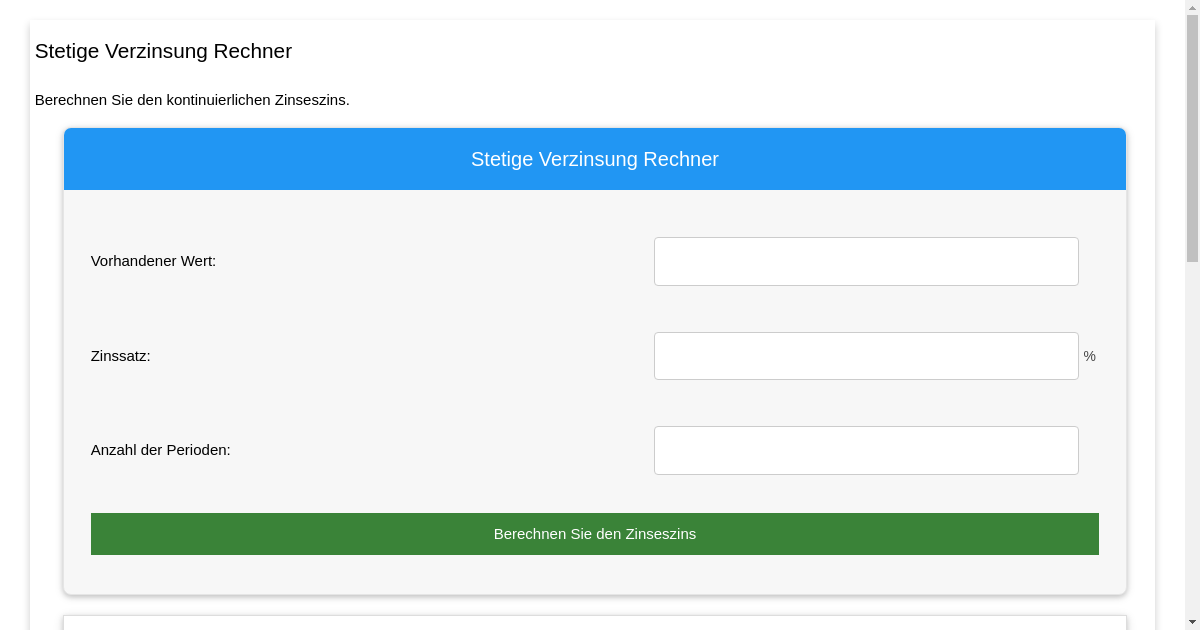
Task: Click the Anzahl der Perioden label
Action: tap(161, 450)
